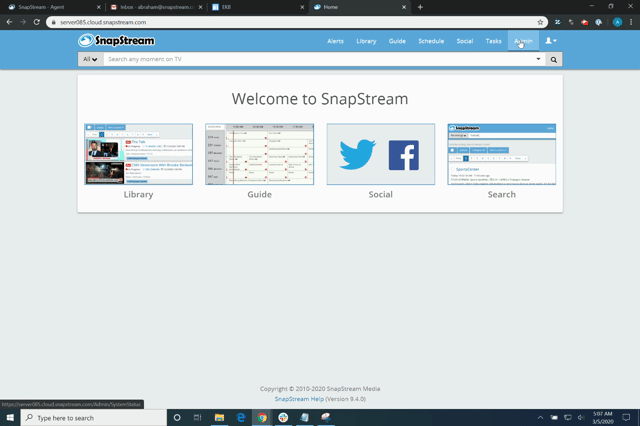The image size is (640, 426).
Task: Close the Home tab
Action: (404, 7)
